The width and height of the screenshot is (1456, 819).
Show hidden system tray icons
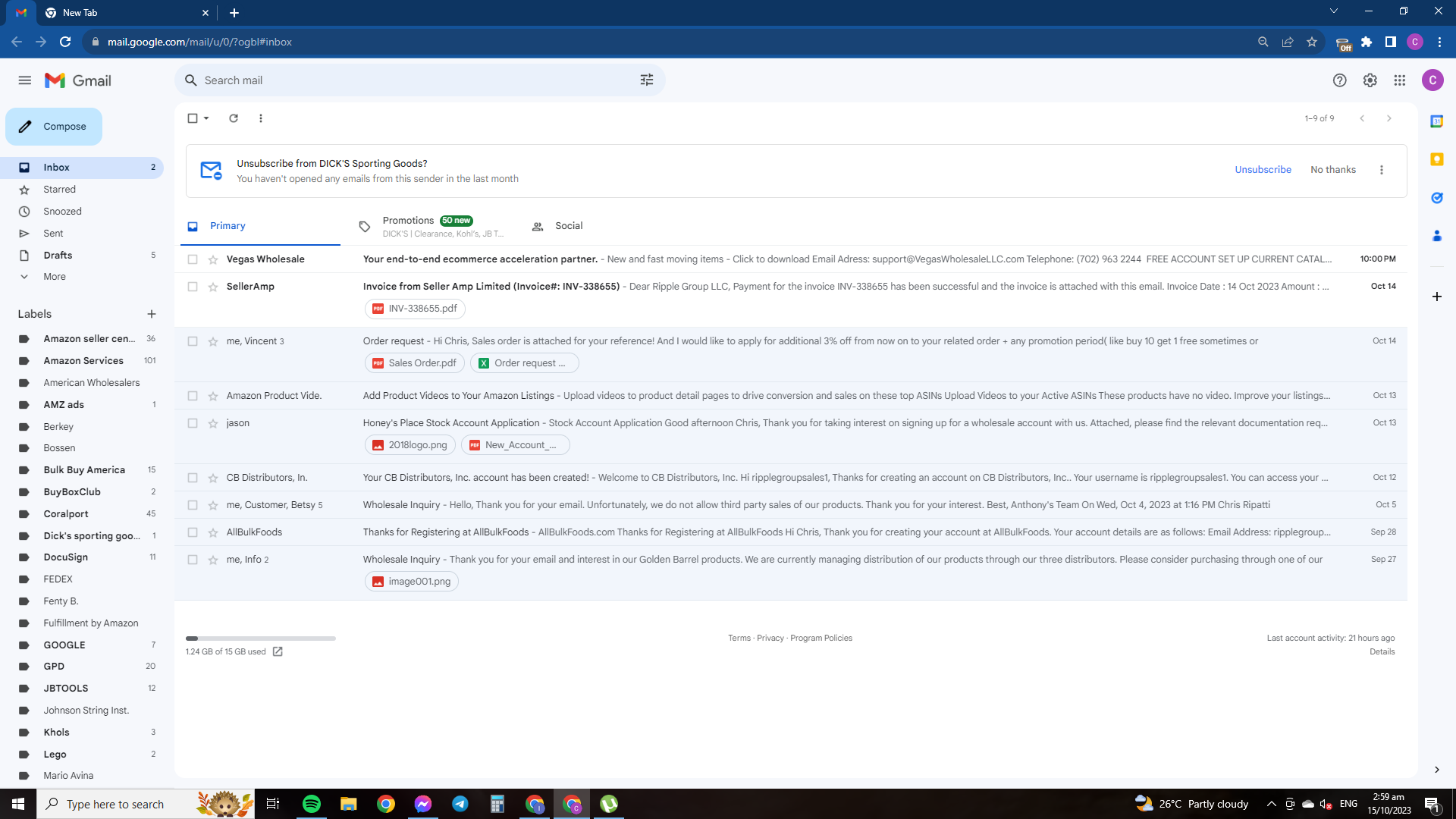[1272, 804]
